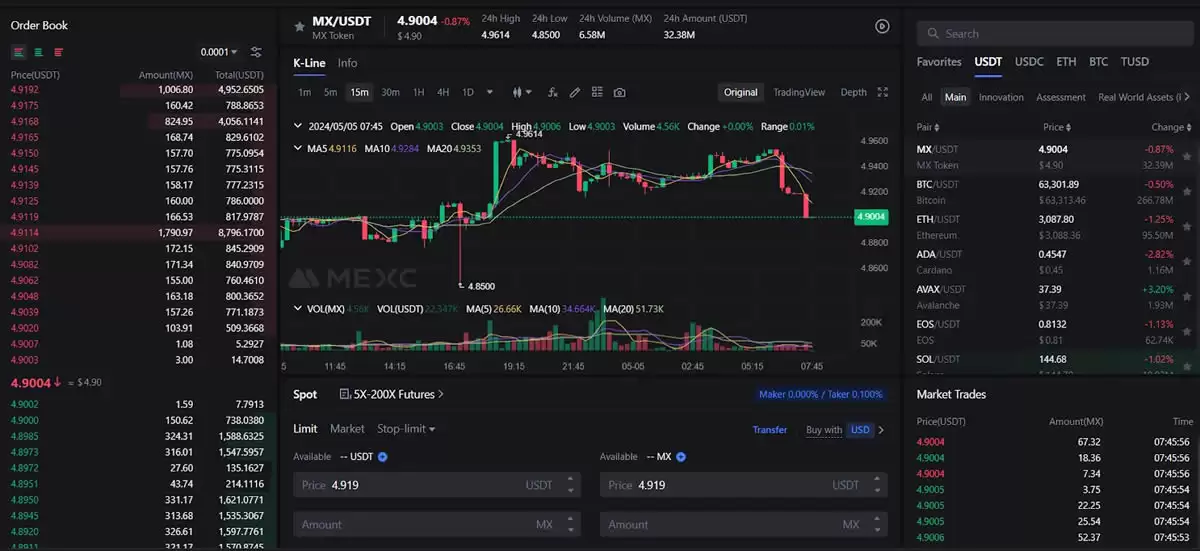Click the Transfer link

(770, 430)
